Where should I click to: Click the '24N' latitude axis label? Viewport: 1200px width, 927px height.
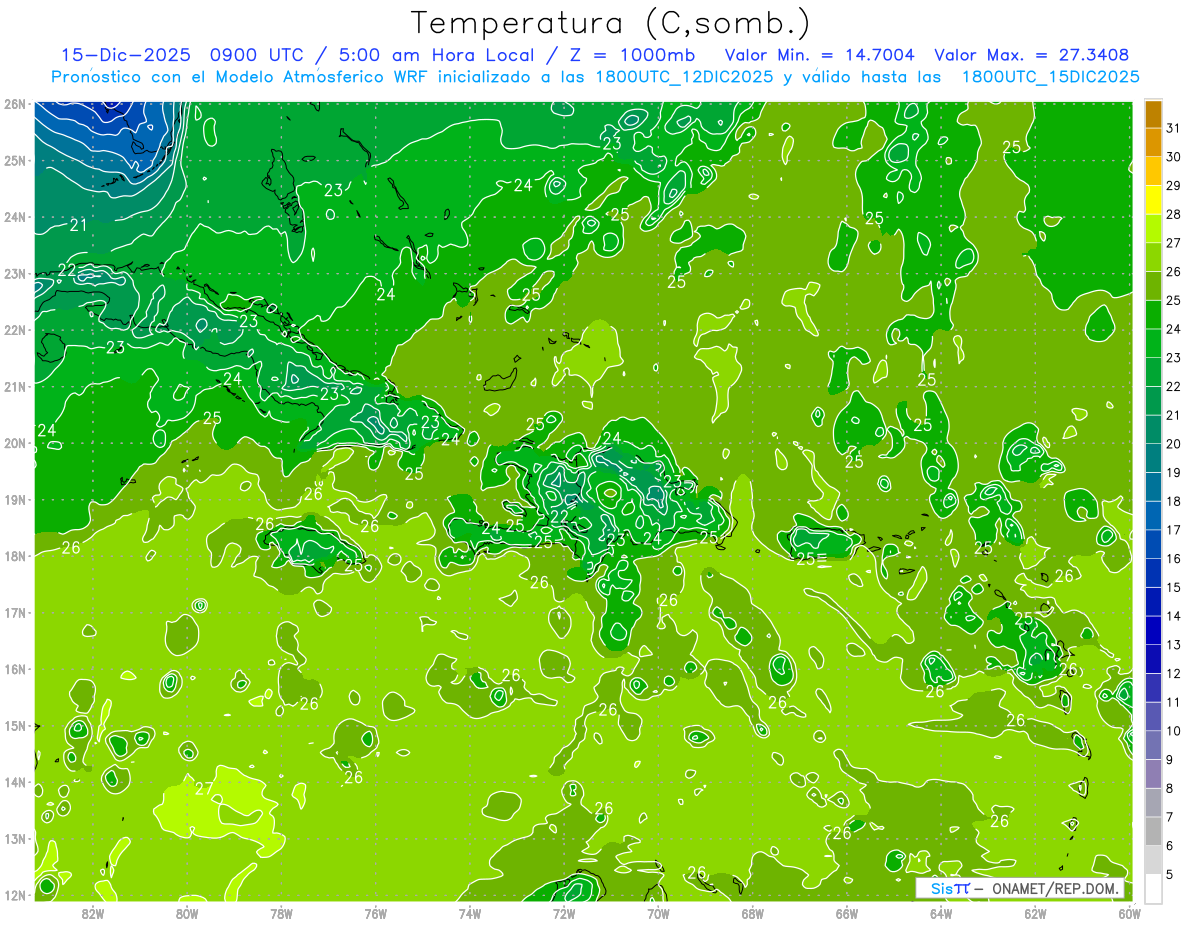tap(14, 217)
